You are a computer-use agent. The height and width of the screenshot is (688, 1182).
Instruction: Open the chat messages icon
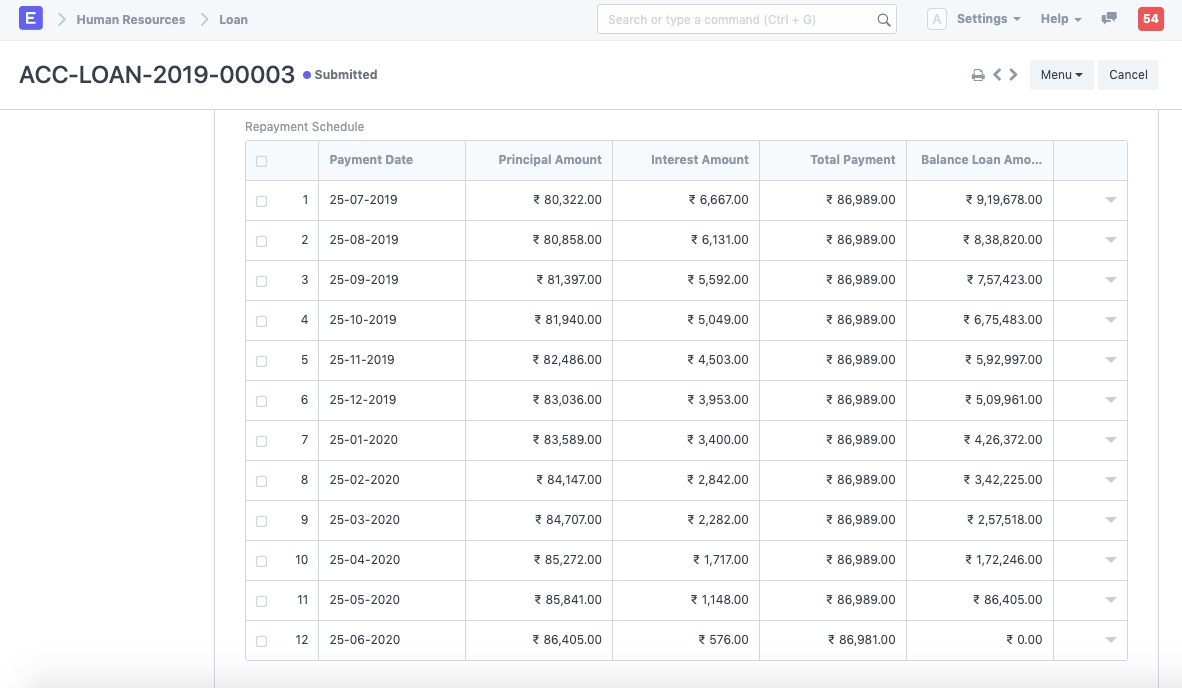[x=1109, y=19]
